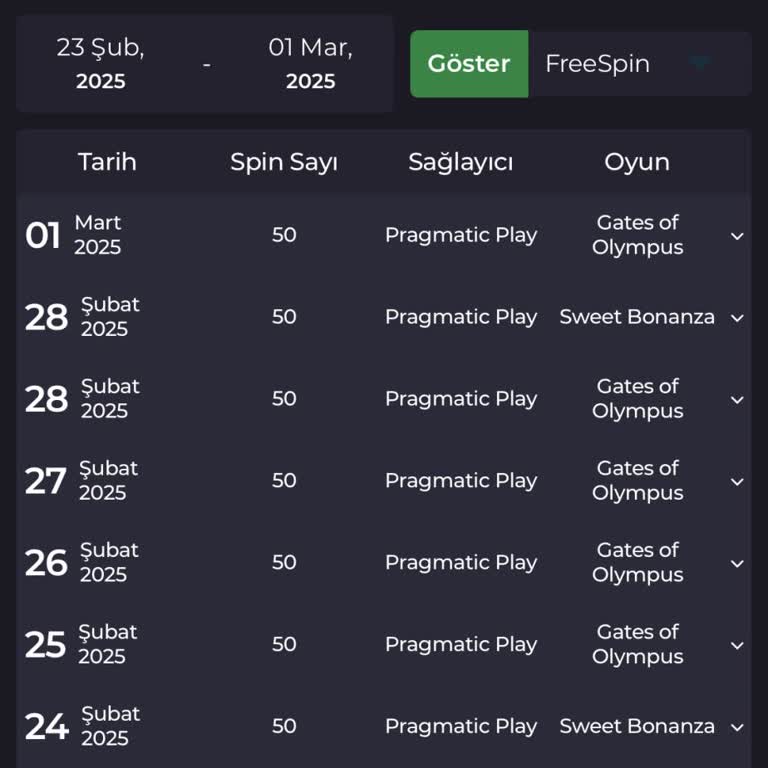The image size is (768, 768).
Task: Select the 01 Mar 2025 end date field
Action: pyautogui.click(x=310, y=64)
